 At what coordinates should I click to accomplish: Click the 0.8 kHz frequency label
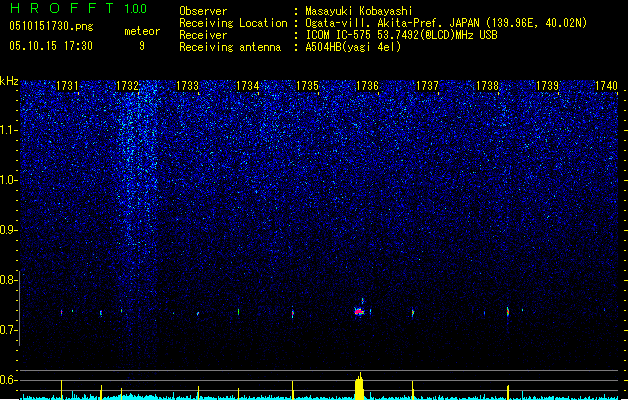9,280
